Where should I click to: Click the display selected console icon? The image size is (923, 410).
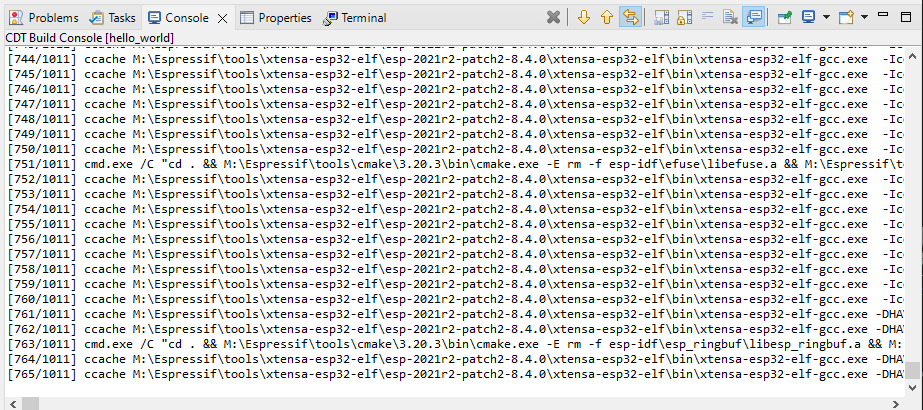pos(808,18)
